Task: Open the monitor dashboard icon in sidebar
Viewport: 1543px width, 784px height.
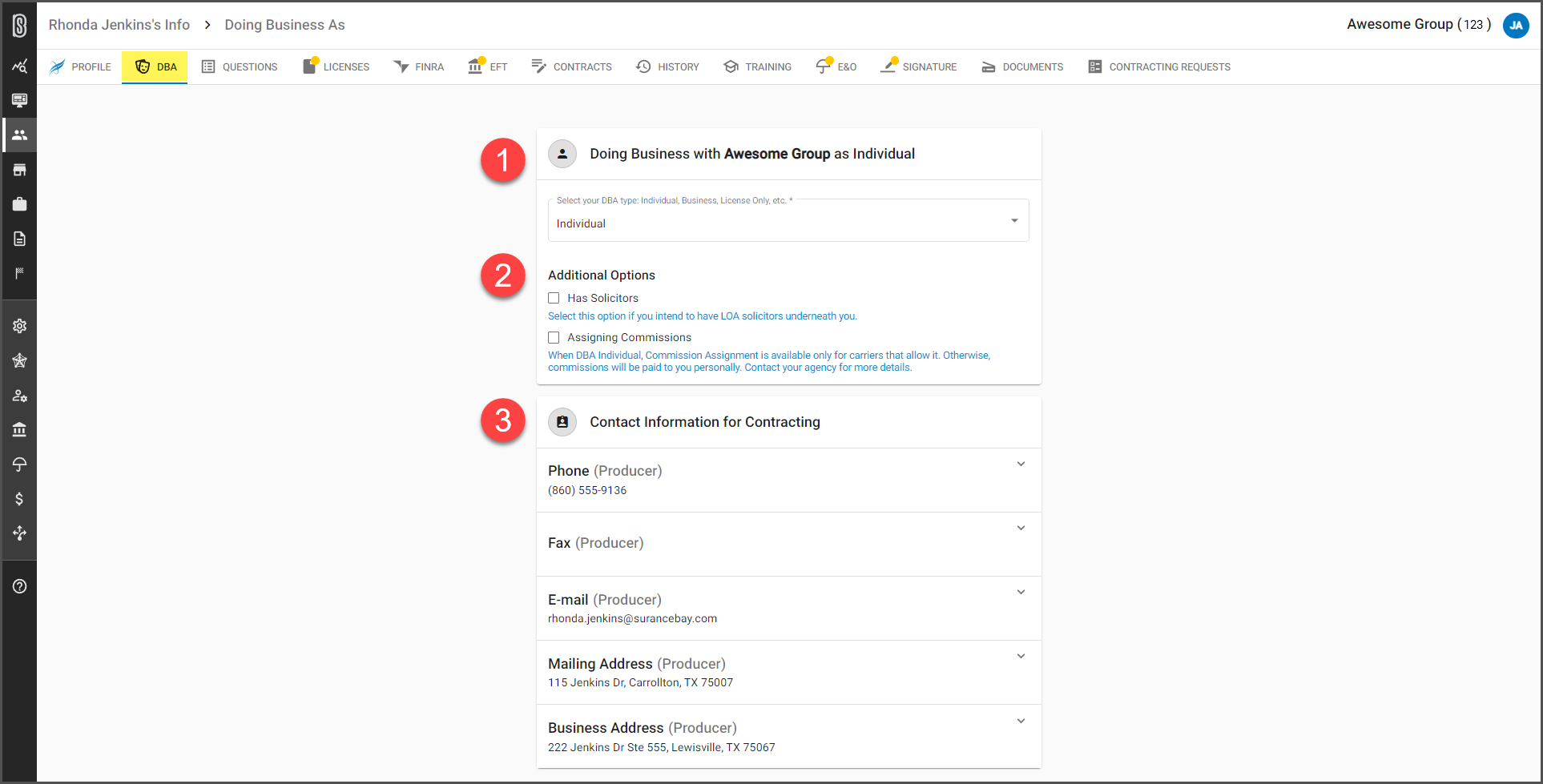Action: [19, 100]
